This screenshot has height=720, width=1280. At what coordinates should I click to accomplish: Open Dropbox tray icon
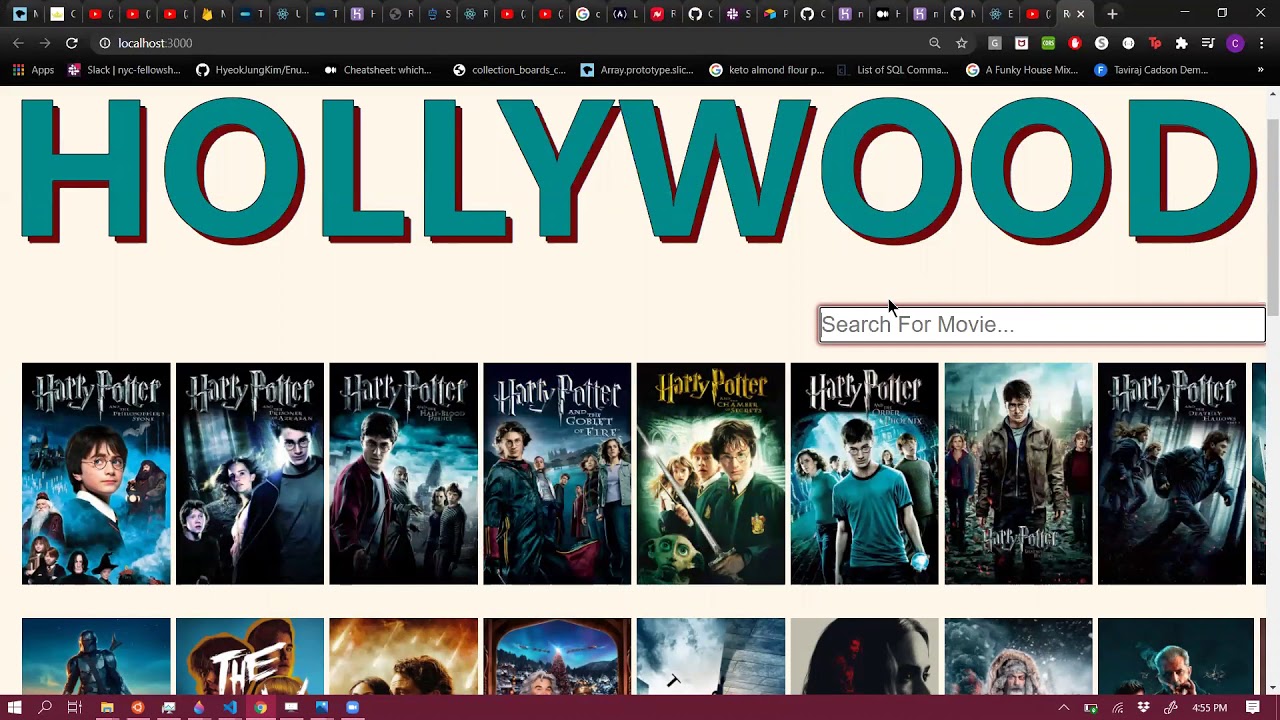coord(1144,708)
